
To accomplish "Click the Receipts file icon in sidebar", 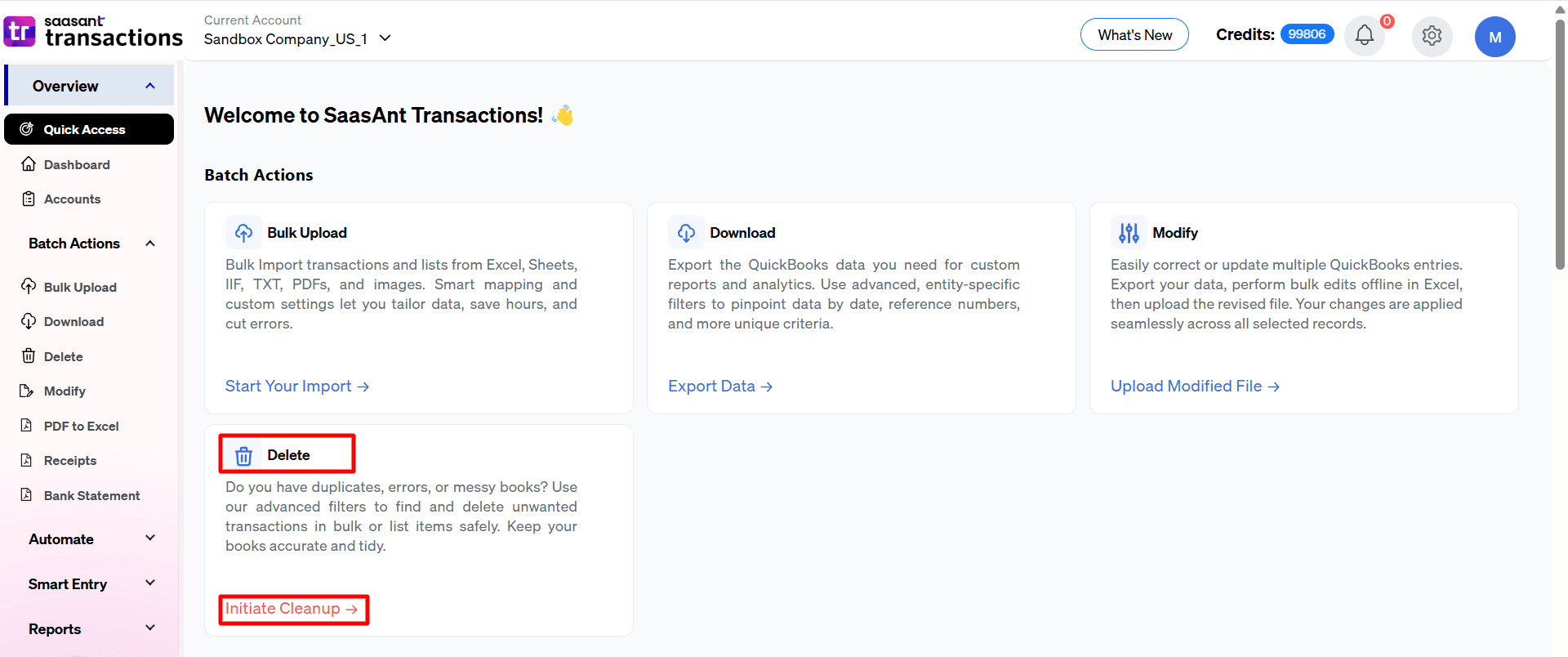I will pyautogui.click(x=27, y=460).
